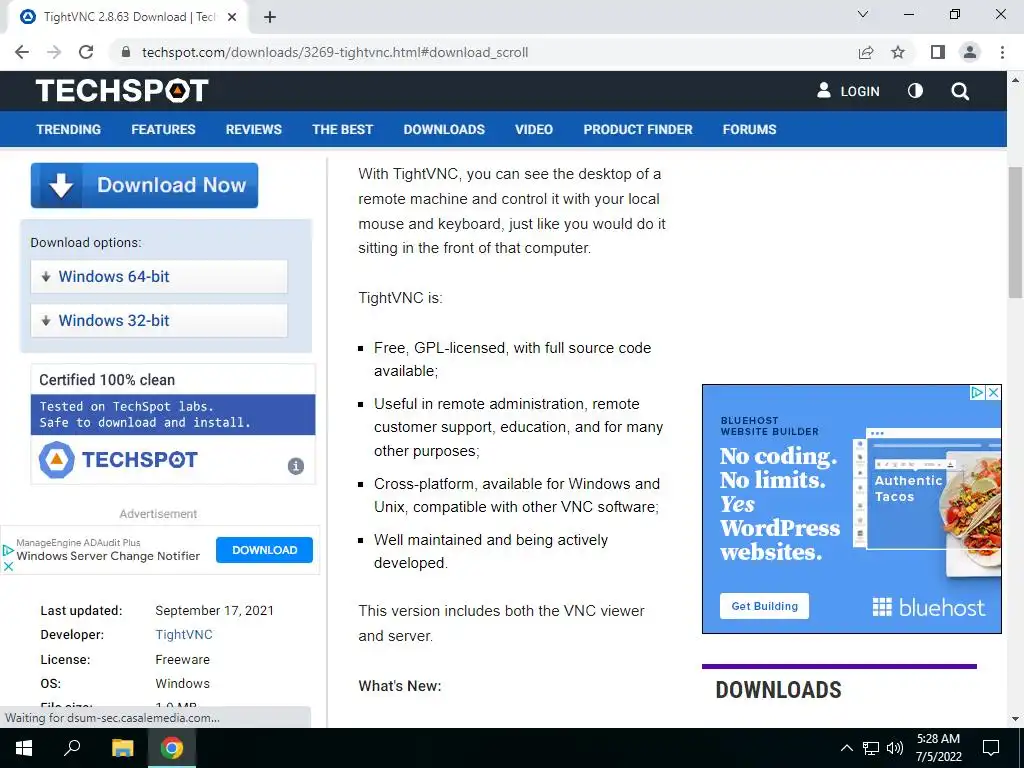The height and width of the screenshot is (768, 1024).
Task: Click the bluehost logo in ad
Action: (x=929, y=608)
